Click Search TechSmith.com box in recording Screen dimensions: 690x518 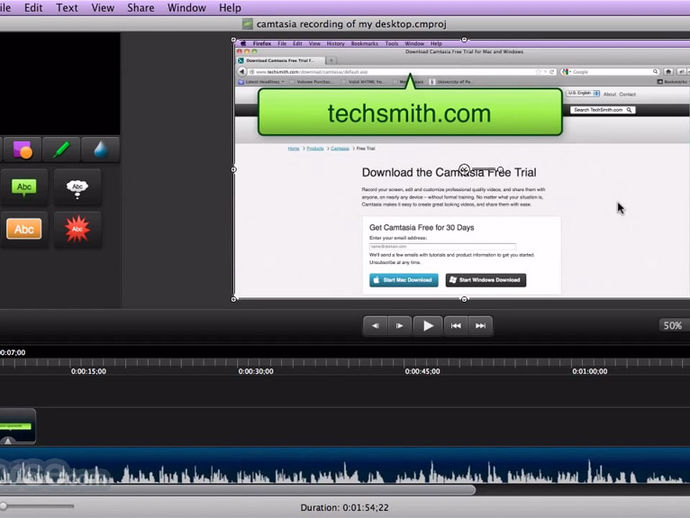coord(603,110)
